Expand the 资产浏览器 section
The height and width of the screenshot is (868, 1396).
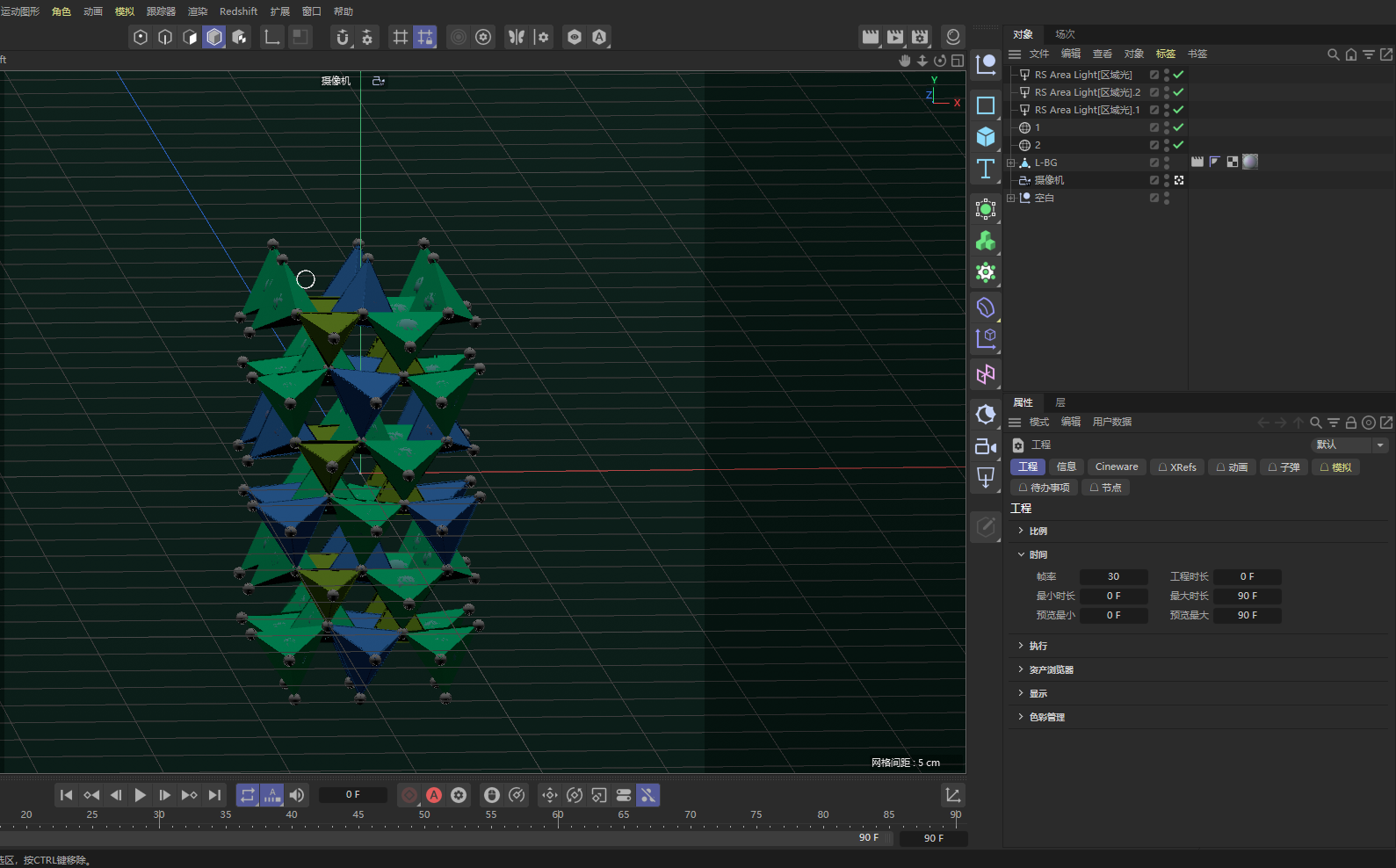coord(1021,669)
